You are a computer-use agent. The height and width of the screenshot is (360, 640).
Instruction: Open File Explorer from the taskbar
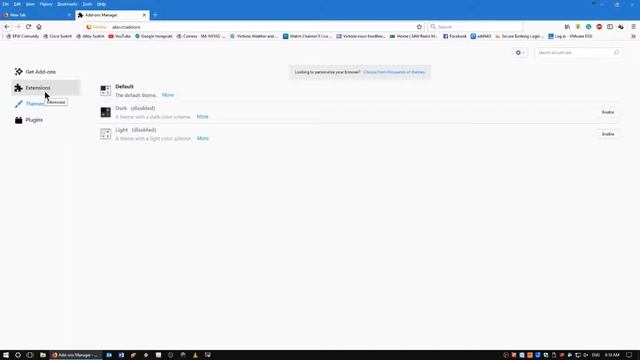(x=42, y=355)
